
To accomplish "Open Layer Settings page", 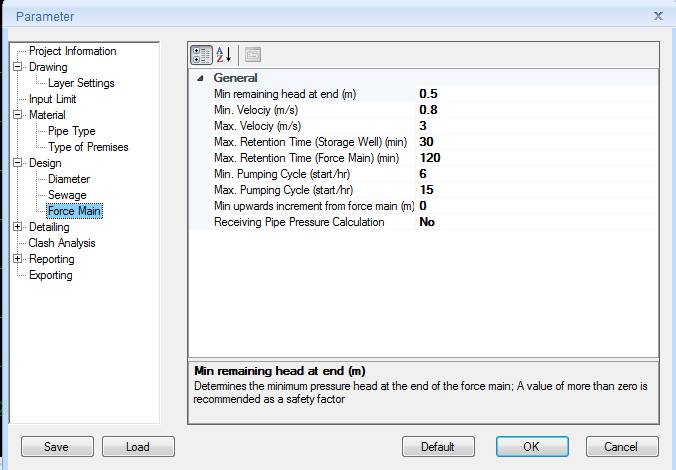I will (x=81, y=83).
